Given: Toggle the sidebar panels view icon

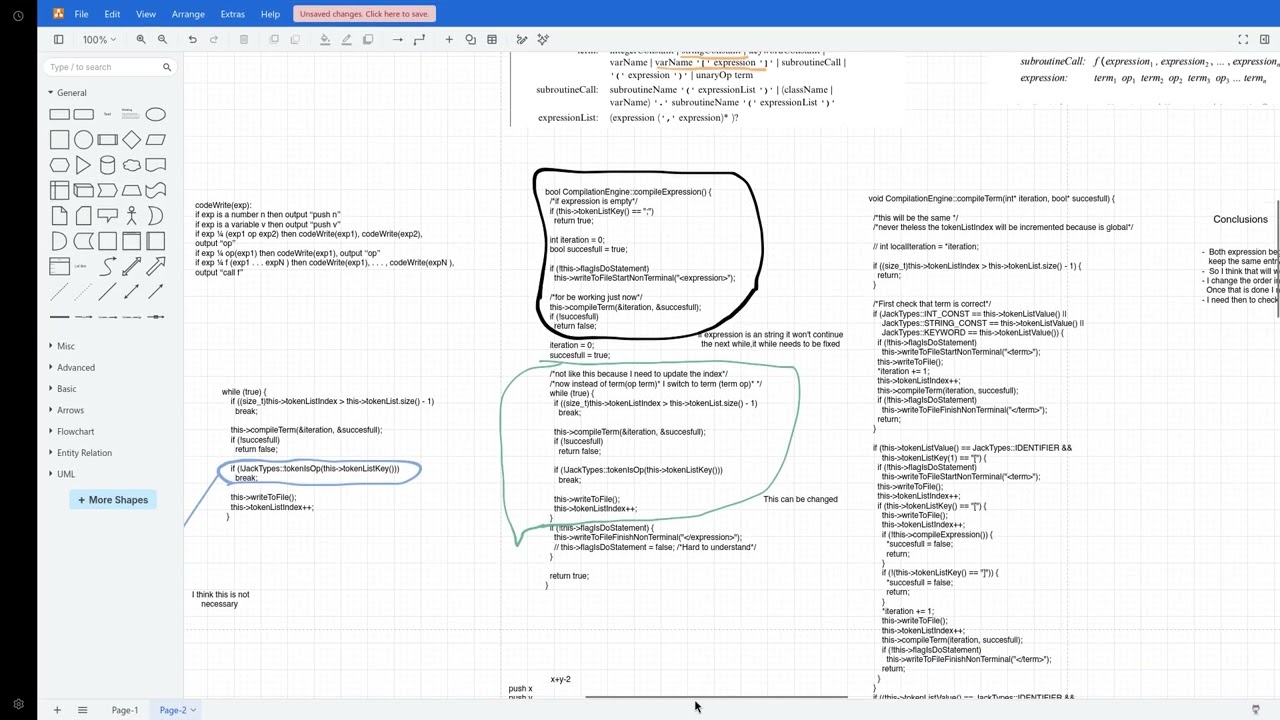Looking at the screenshot, I should pos(58,39).
